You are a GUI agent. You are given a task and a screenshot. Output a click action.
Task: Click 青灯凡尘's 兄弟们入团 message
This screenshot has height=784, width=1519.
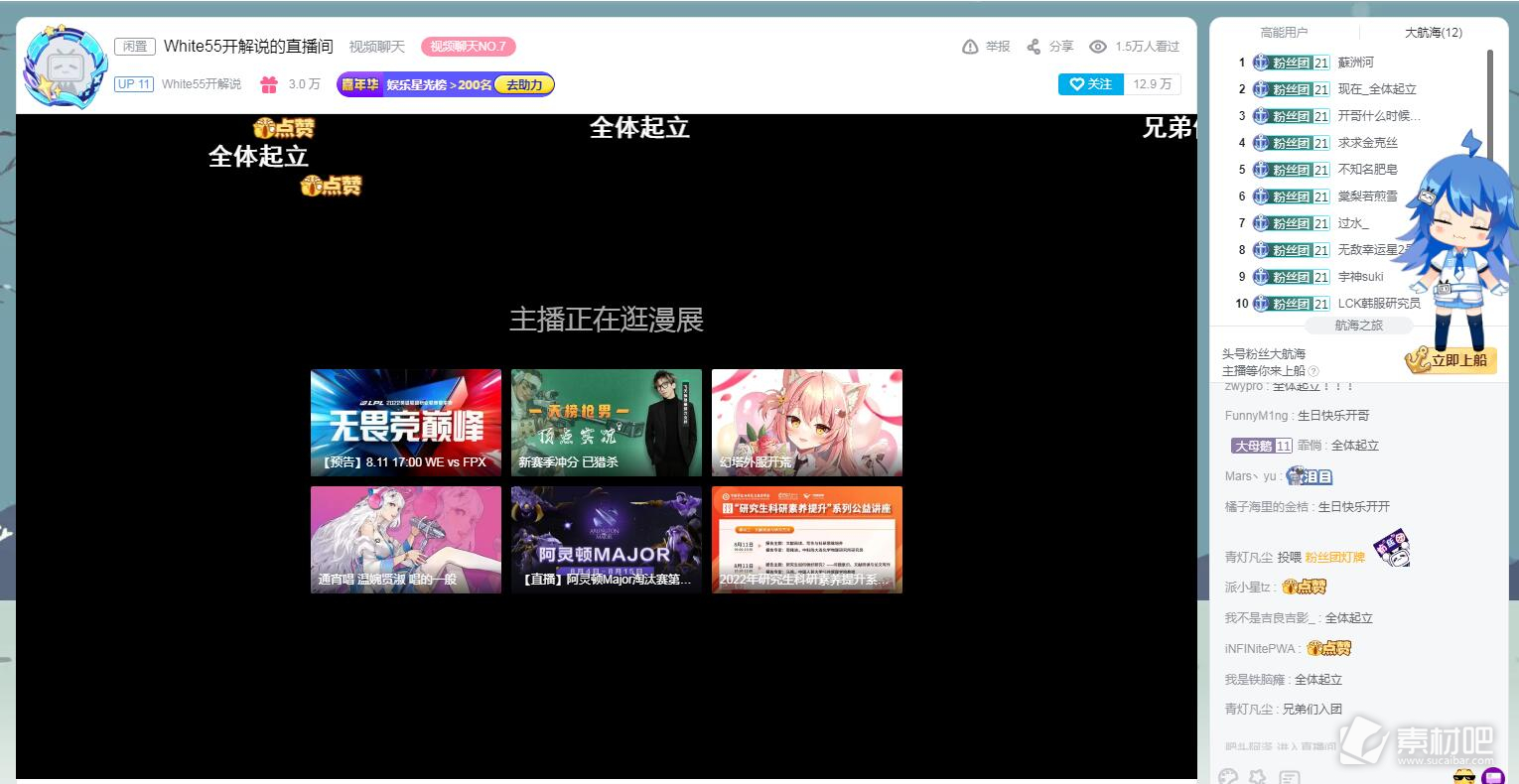(x=1312, y=710)
